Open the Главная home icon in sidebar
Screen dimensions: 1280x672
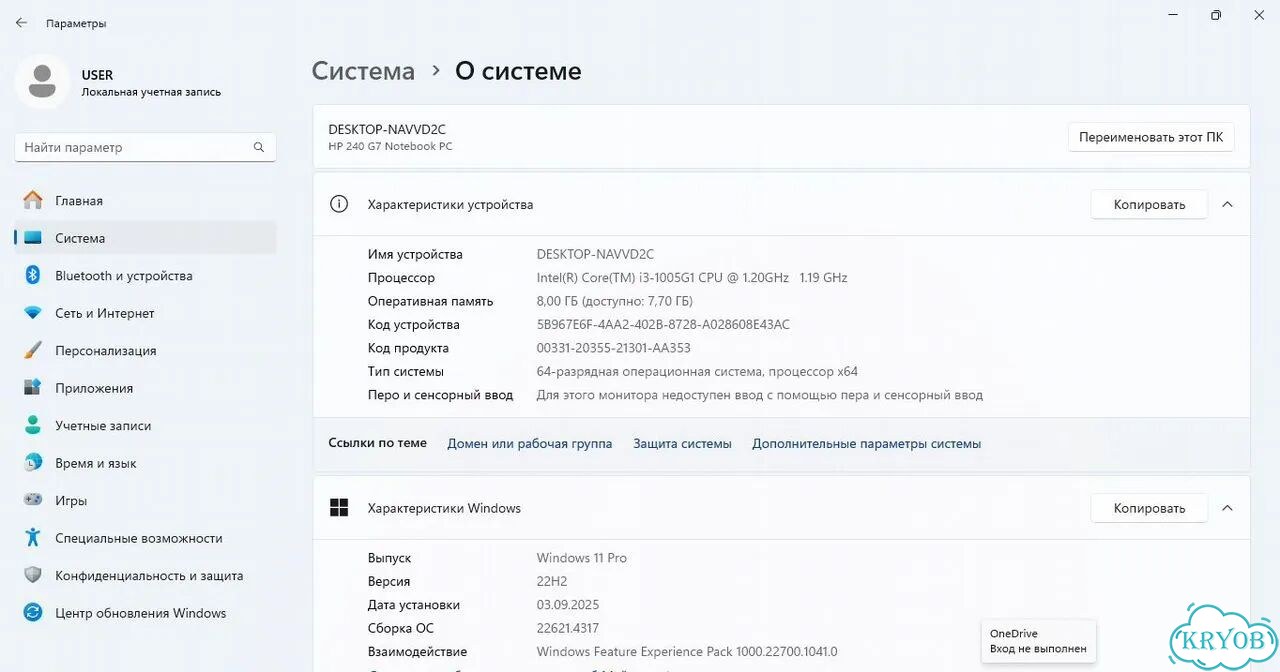coord(33,200)
